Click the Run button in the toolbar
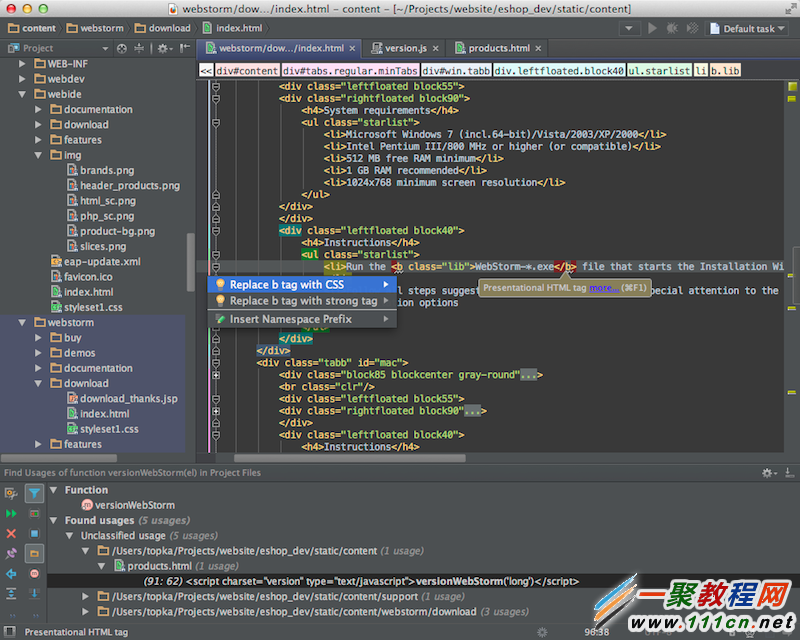The height and width of the screenshot is (640, 800). (x=652, y=28)
